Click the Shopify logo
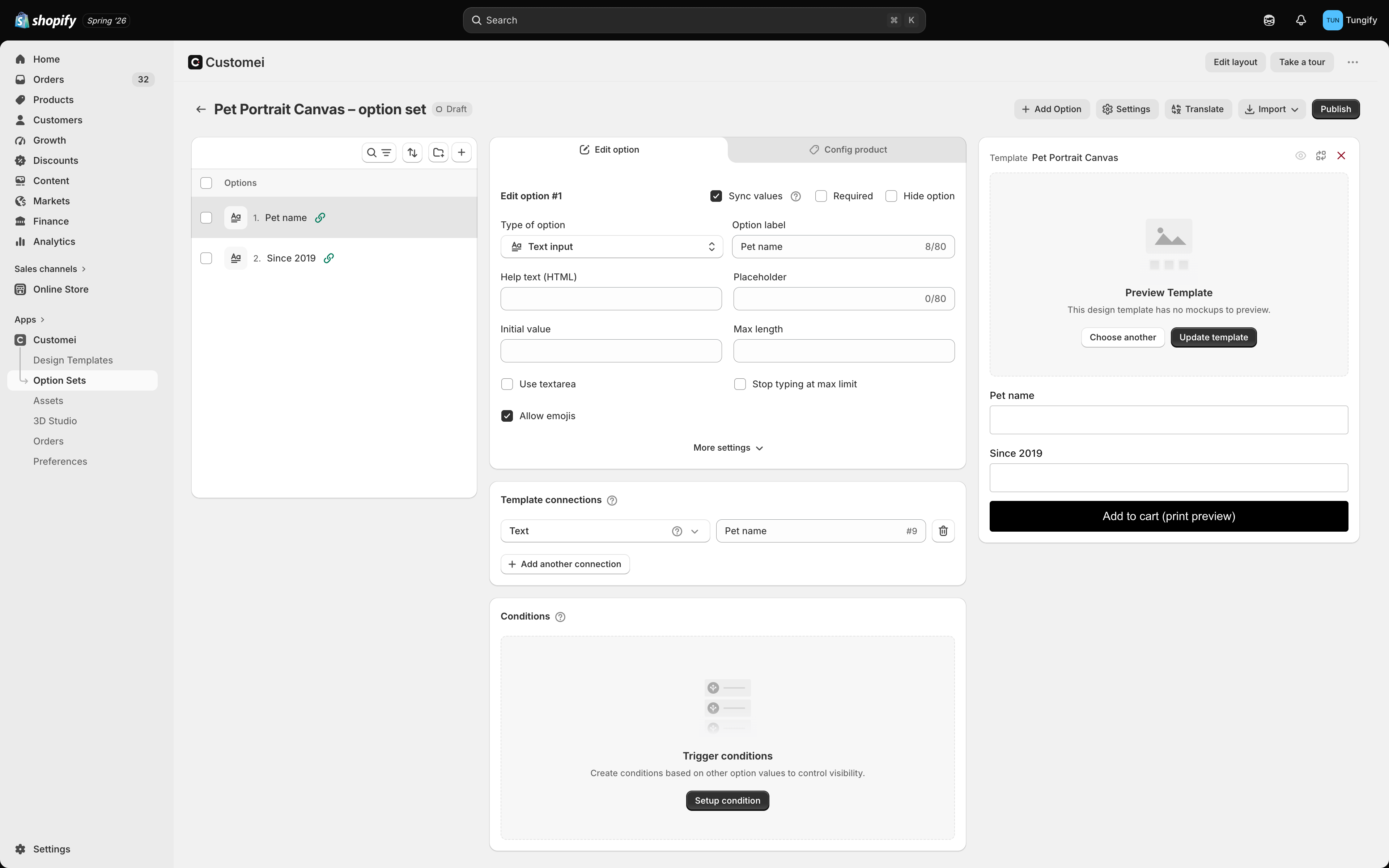Viewport: 1389px width, 868px height. click(45, 20)
